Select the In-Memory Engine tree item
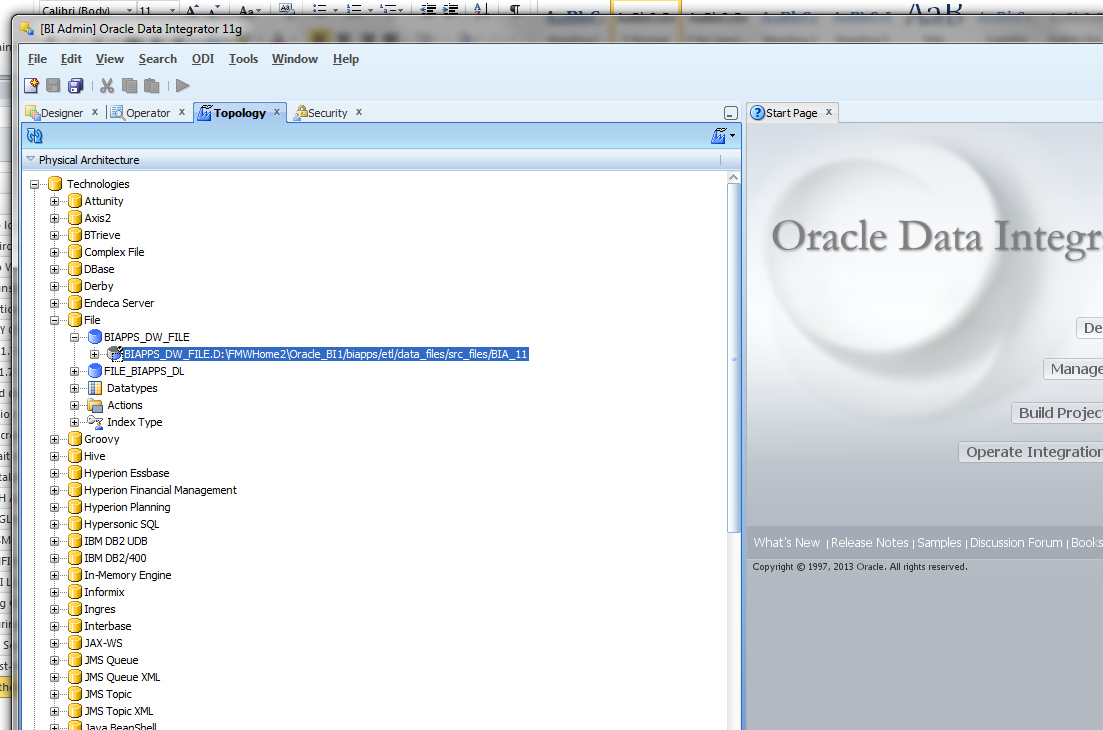 tap(127, 575)
